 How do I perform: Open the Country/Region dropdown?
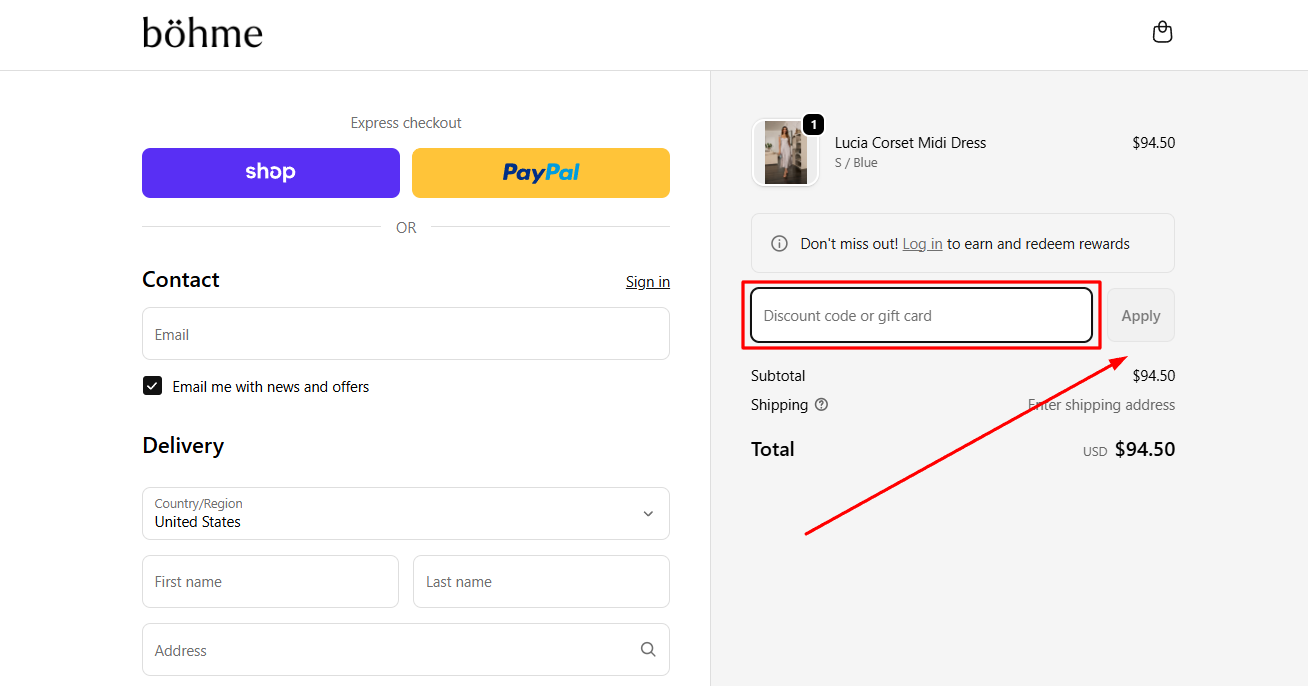tap(405, 513)
